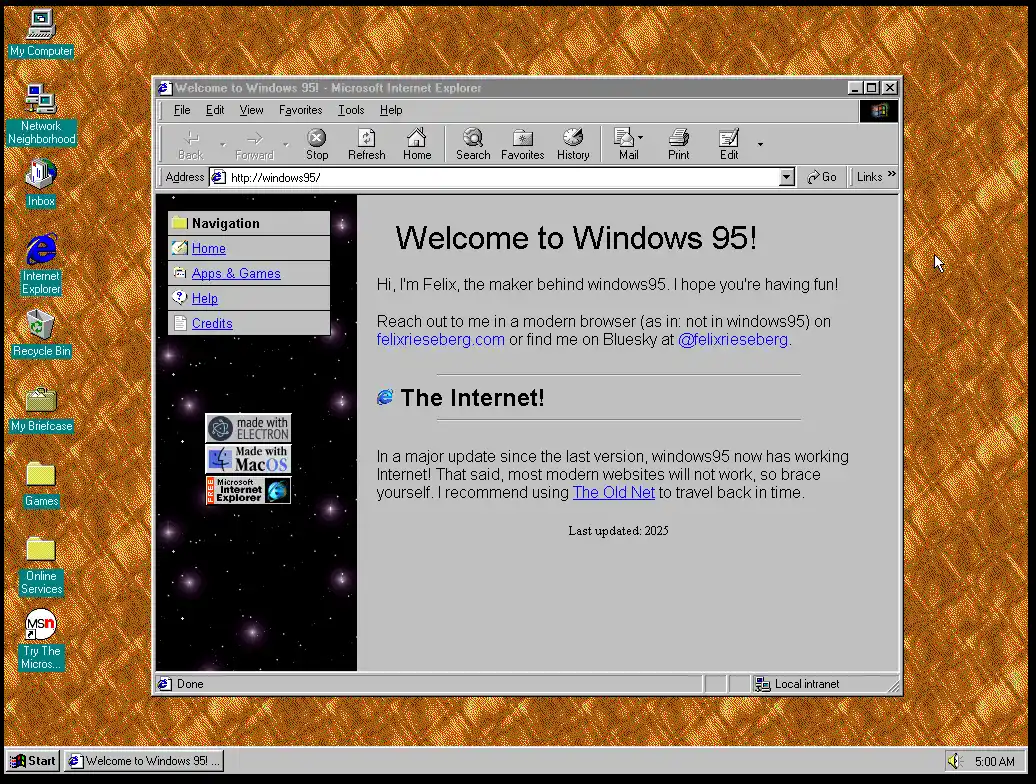Stop loading the page

[x=316, y=145]
